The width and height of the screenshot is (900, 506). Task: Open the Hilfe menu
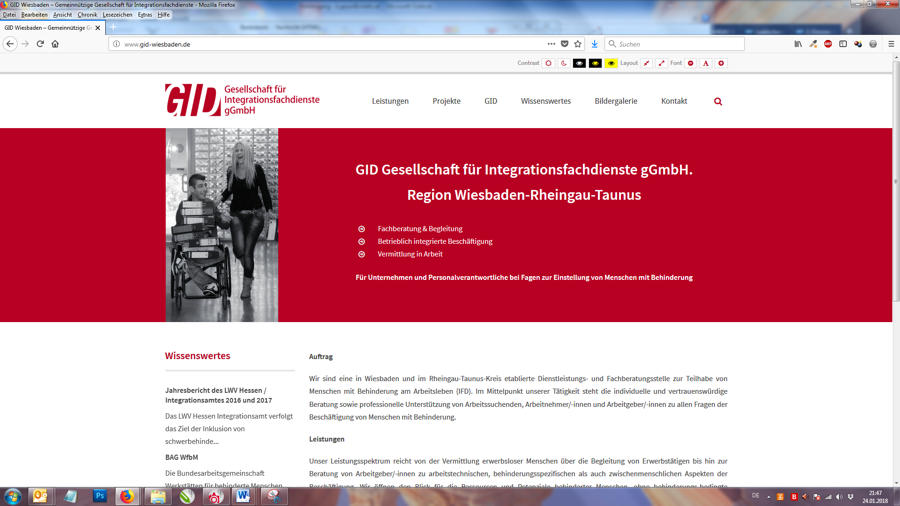click(x=164, y=15)
